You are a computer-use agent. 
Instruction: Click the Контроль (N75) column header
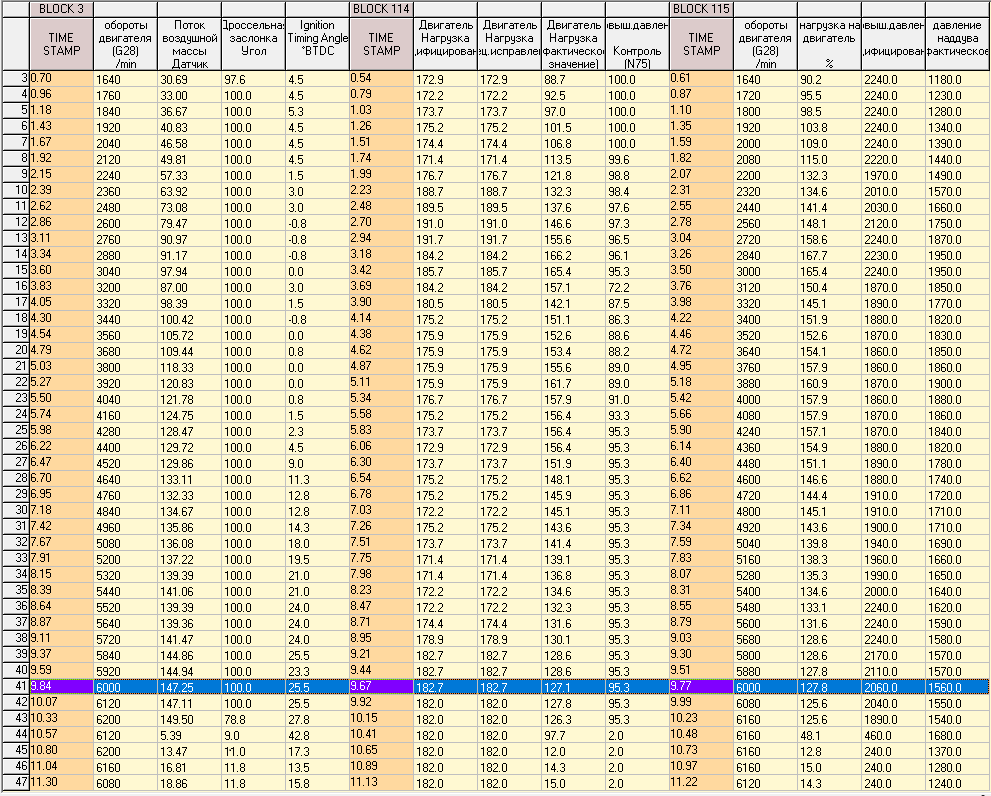point(637,44)
